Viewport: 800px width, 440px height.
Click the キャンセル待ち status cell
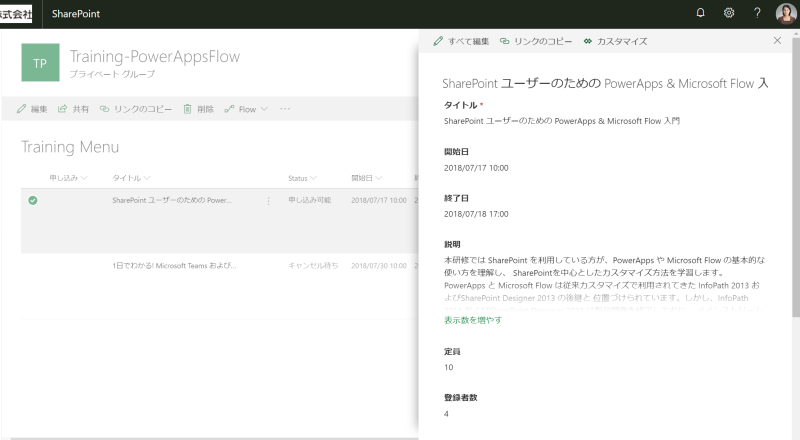[313, 265]
